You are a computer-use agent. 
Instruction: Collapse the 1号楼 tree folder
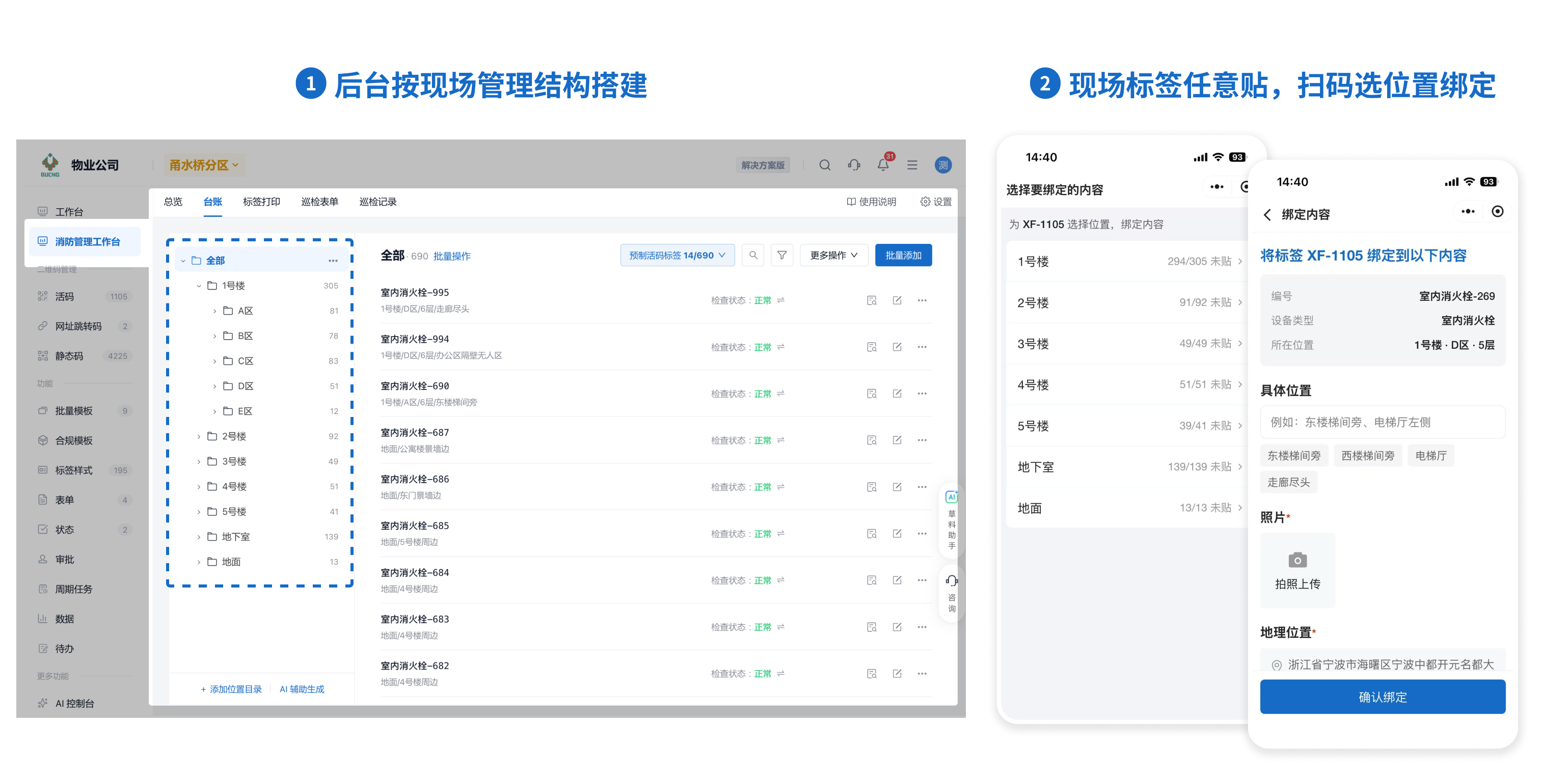199,285
